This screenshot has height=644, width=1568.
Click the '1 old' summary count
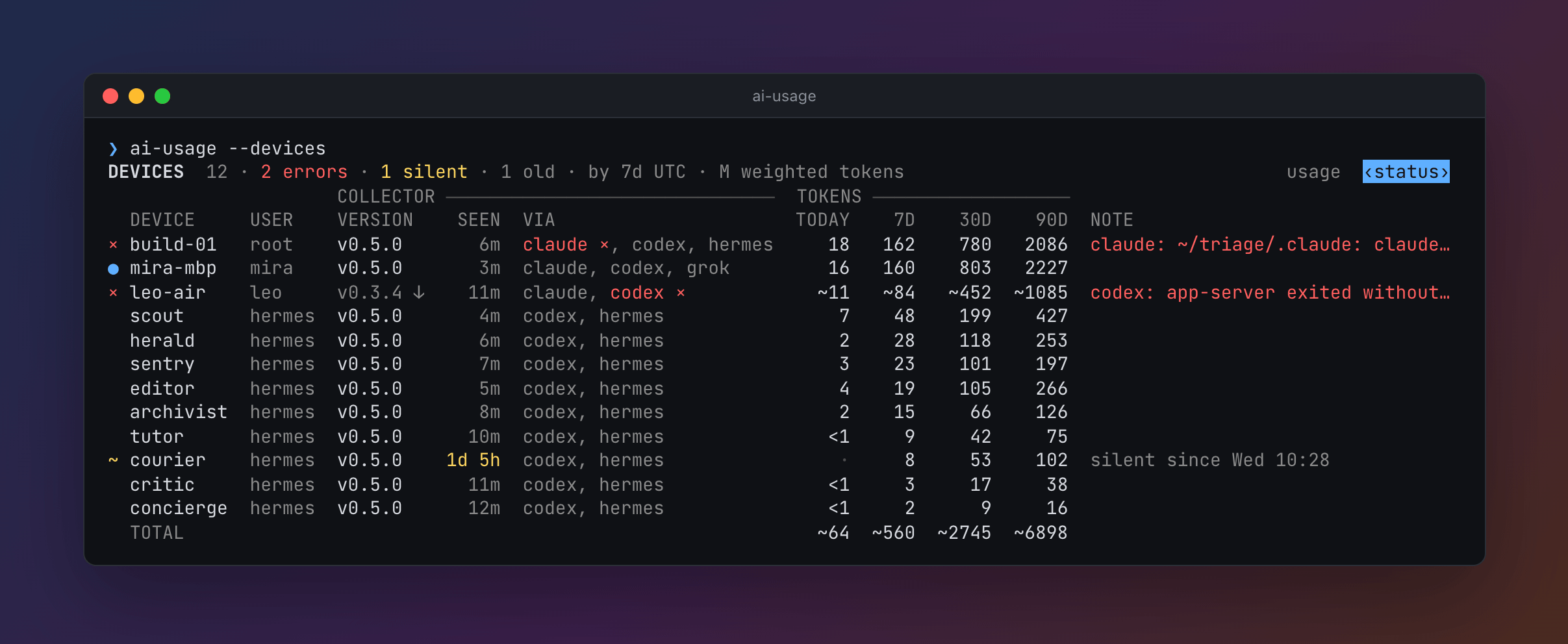tap(528, 172)
